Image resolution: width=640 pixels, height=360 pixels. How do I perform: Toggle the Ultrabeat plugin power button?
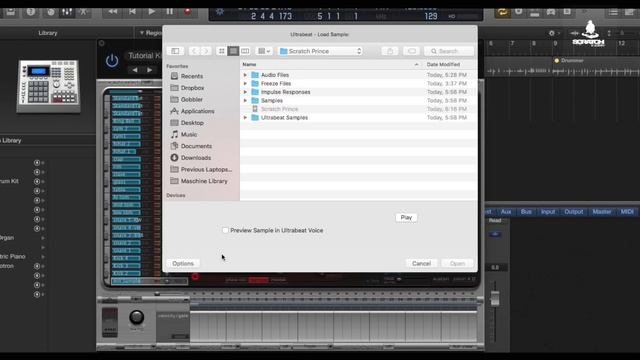pyautogui.click(x=112, y=61)
